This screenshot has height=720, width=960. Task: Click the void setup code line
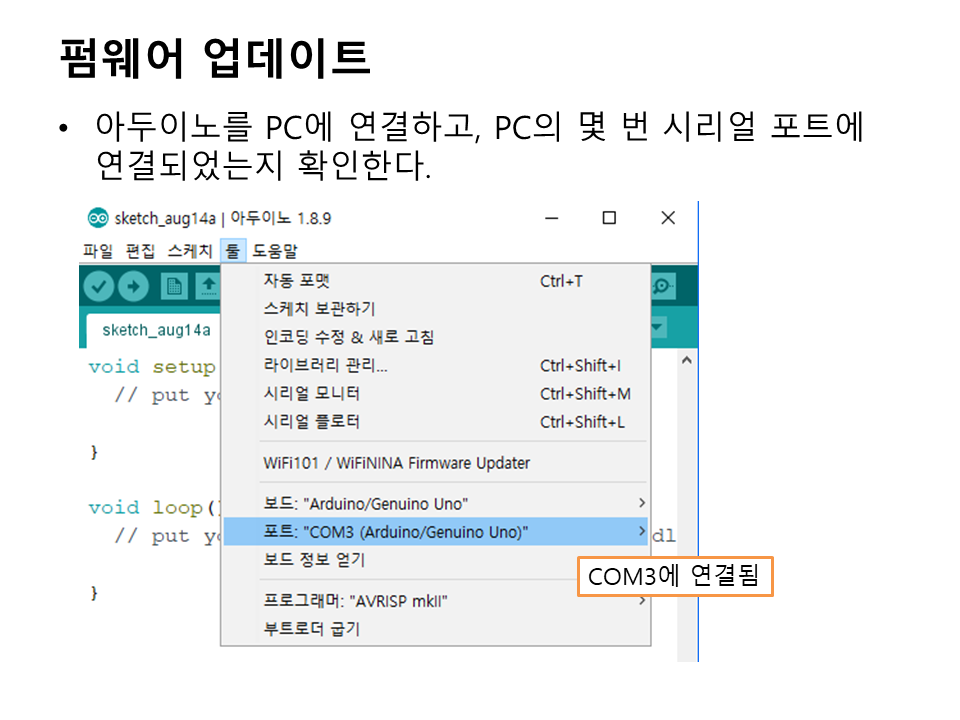click(152, 367)
